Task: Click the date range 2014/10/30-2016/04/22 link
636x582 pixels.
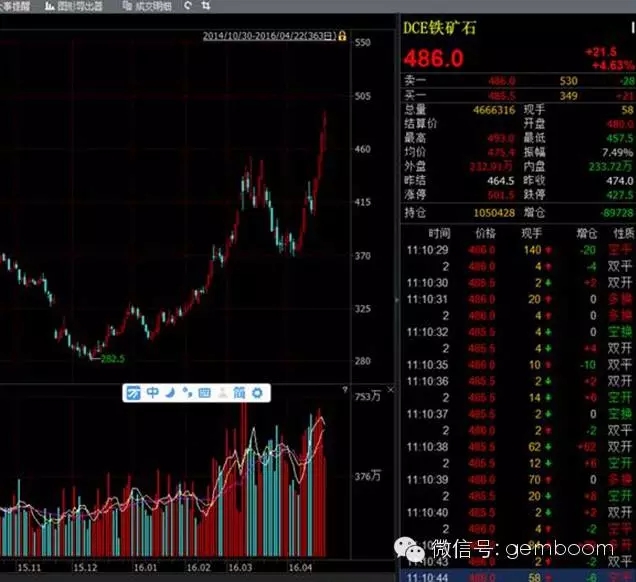Action: (x=268, y=36)
